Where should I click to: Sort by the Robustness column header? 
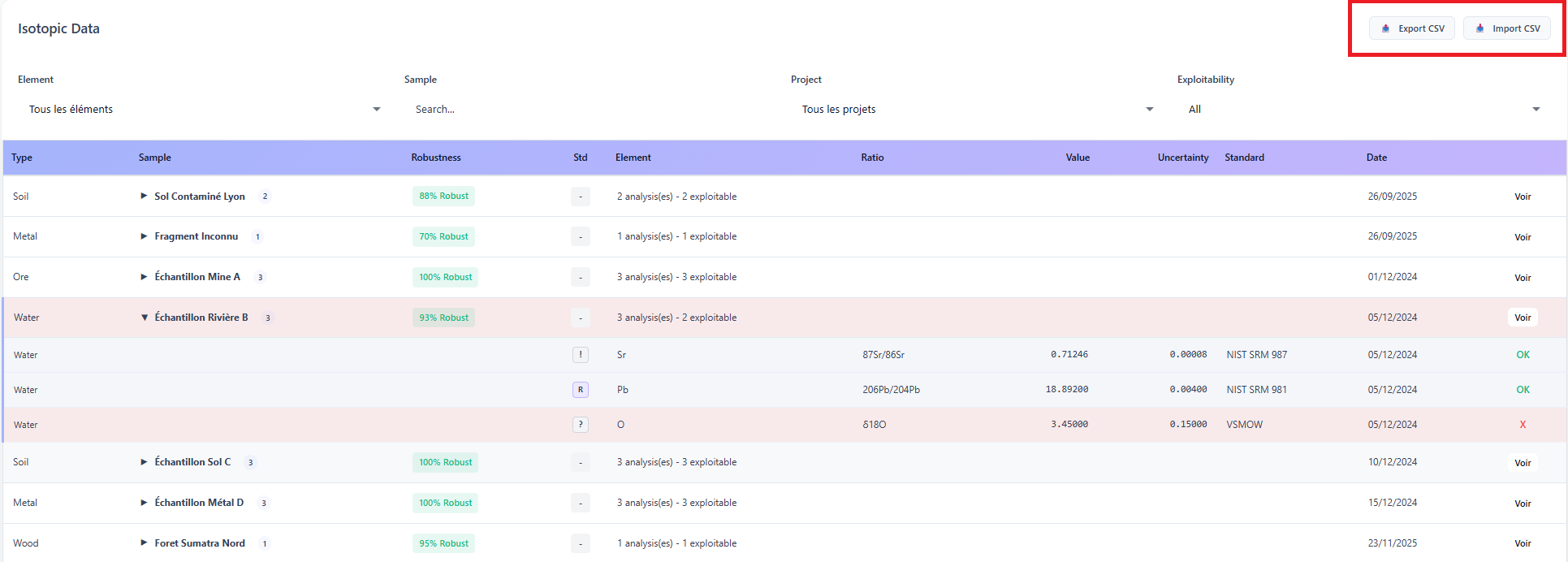(x=436, y=158)
